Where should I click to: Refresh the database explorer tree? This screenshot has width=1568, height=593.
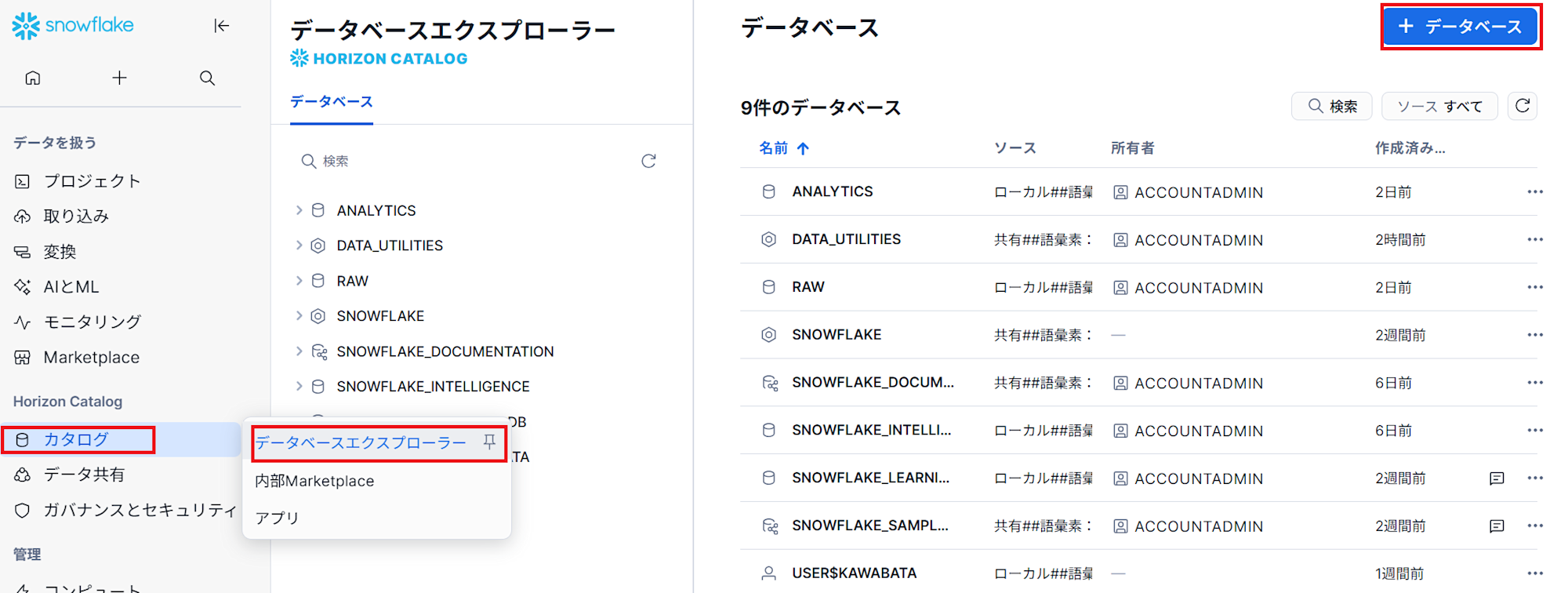click(648, 161)
